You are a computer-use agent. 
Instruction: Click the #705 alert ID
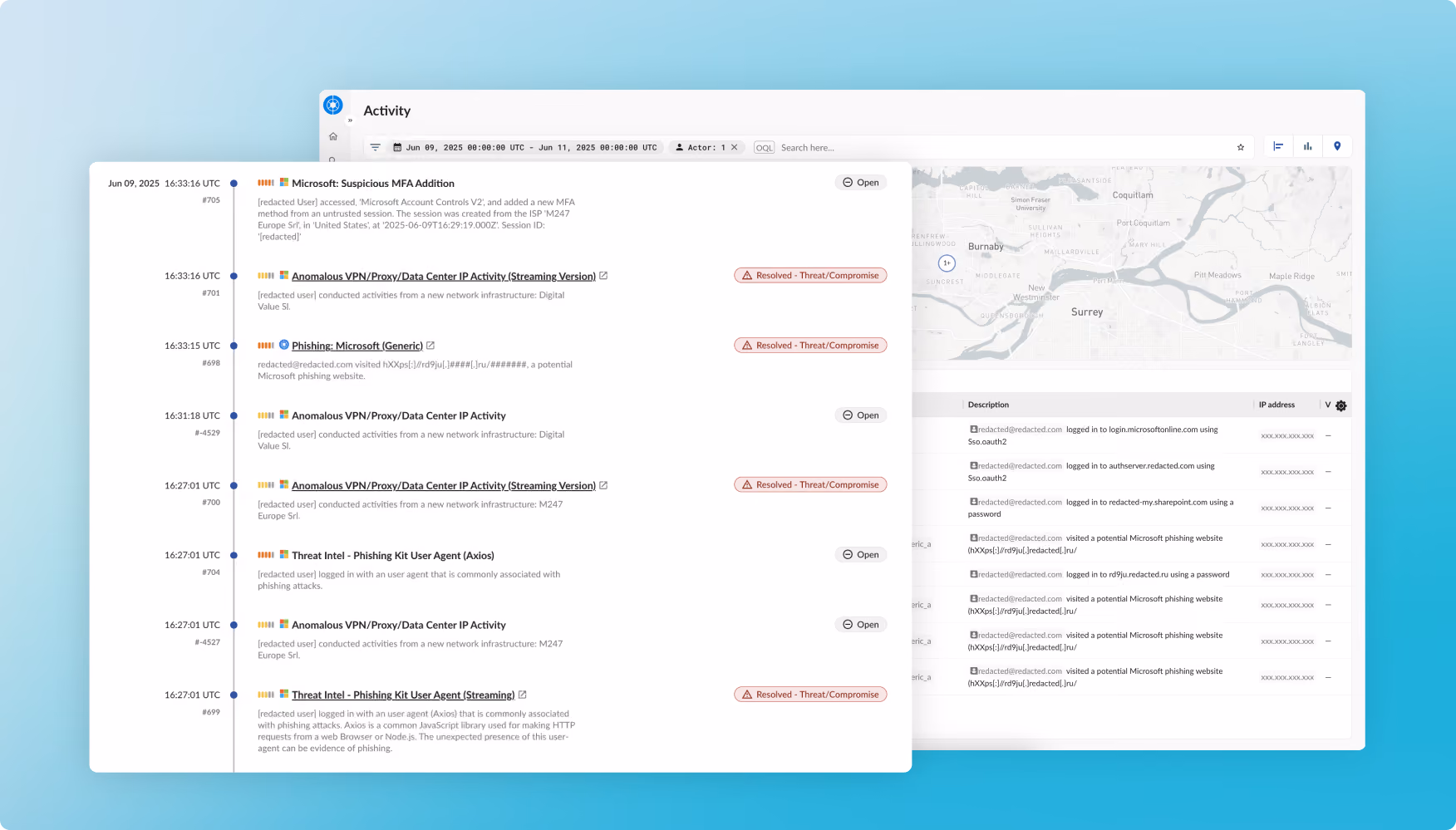pos(211,200)
